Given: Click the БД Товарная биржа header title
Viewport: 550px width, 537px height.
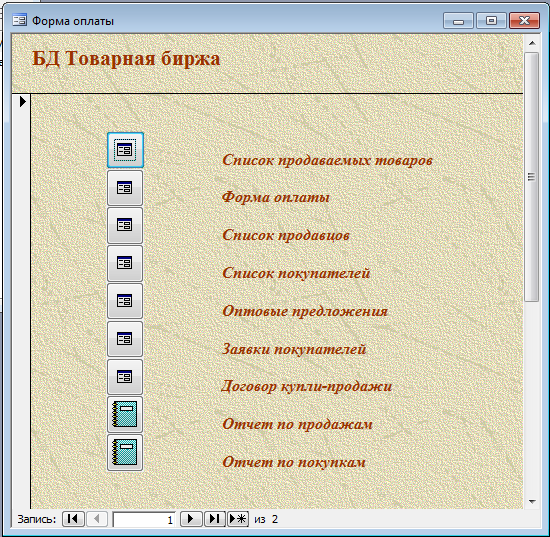Looking at the screenshot, I should point(126,59).
